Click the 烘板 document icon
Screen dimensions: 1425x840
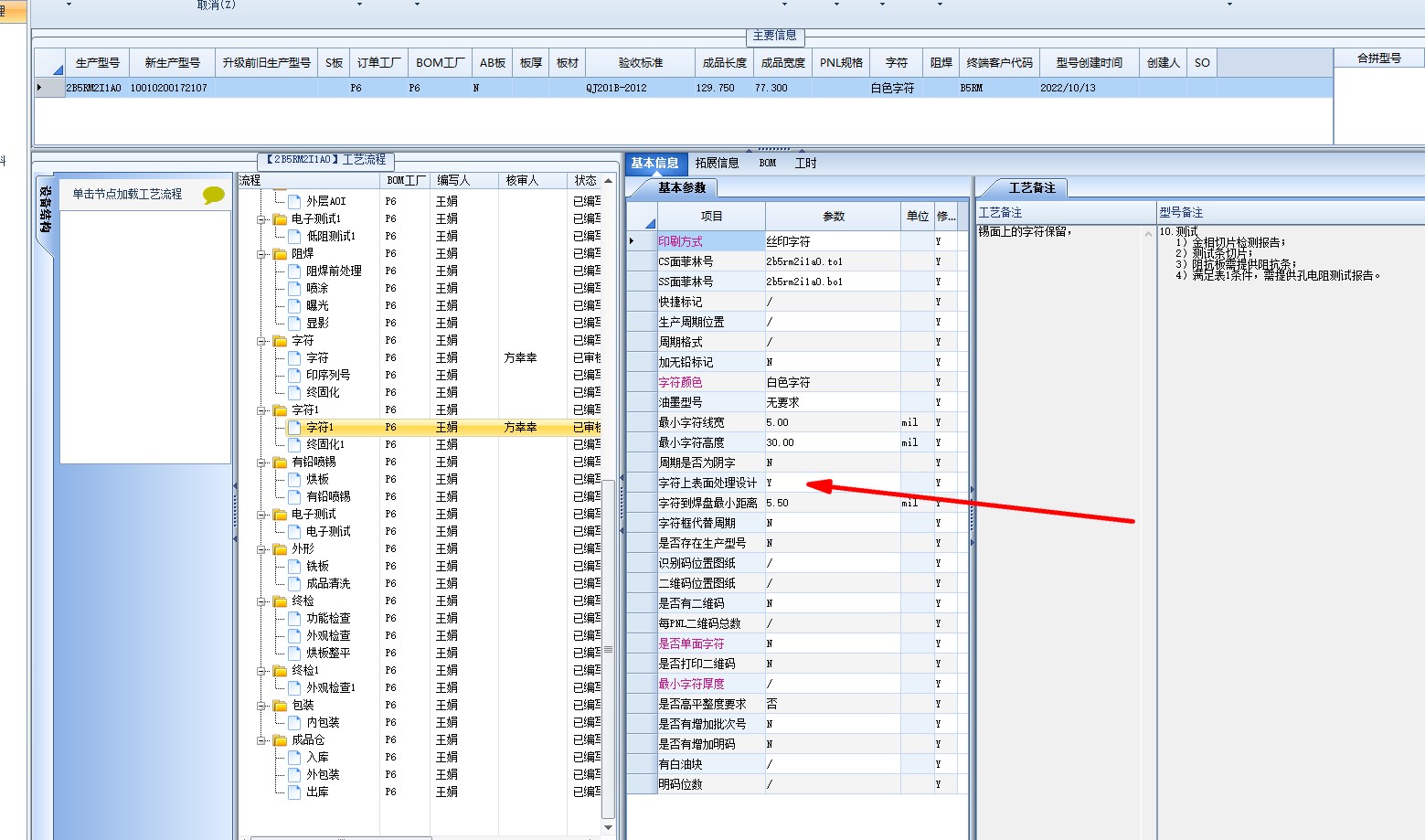(294, 479)
